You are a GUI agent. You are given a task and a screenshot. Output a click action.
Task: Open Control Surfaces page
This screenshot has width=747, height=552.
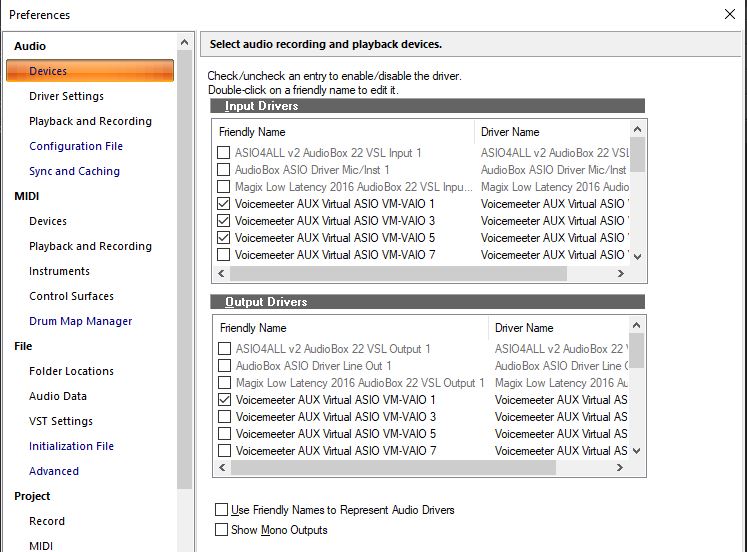pyautogui.click(x=71, y=296)
